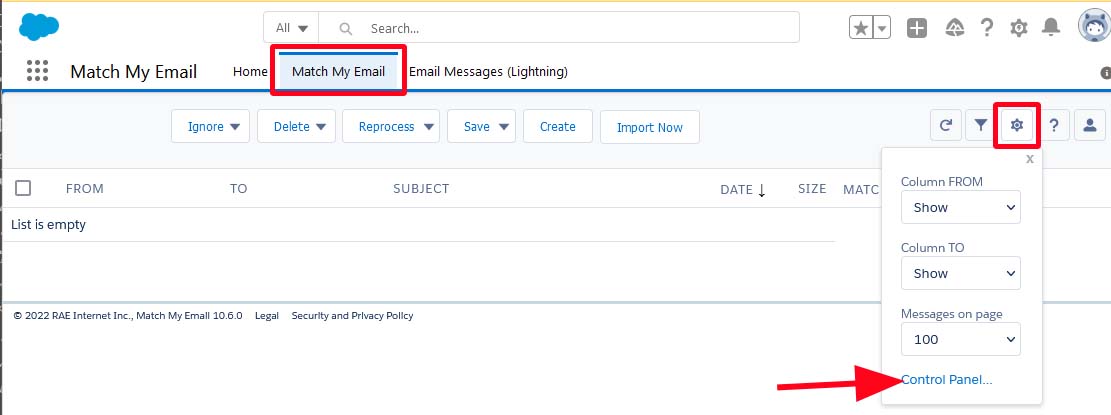Open Email Messages (Lightning) tab
This screenshot has height=415, width=1111.
[x=488, y=72]
